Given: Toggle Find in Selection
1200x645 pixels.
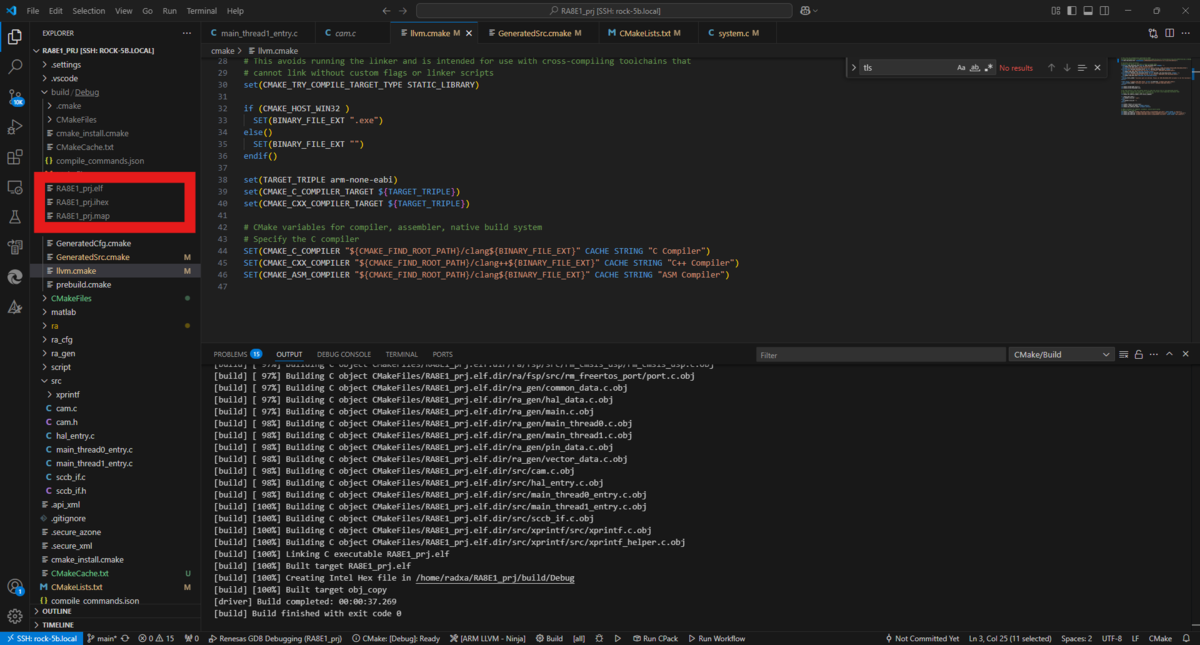Looking at the screenshot, I should (1081, 68).
